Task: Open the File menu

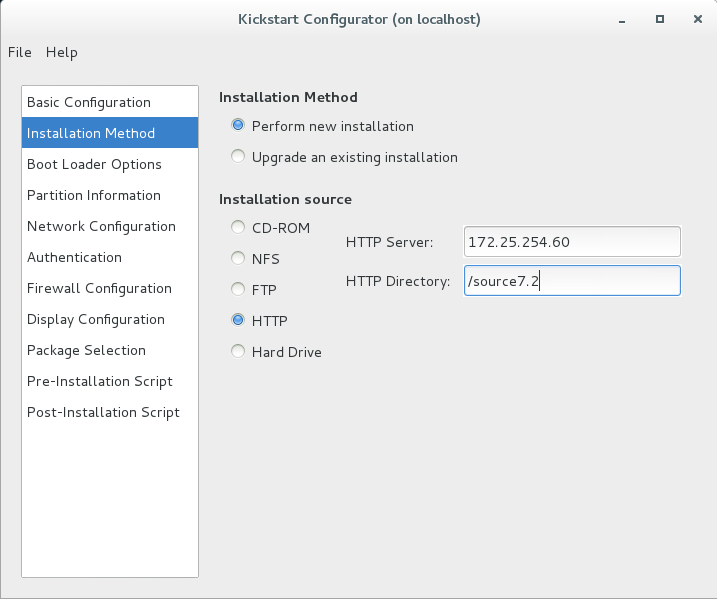Action: (20, 52)
